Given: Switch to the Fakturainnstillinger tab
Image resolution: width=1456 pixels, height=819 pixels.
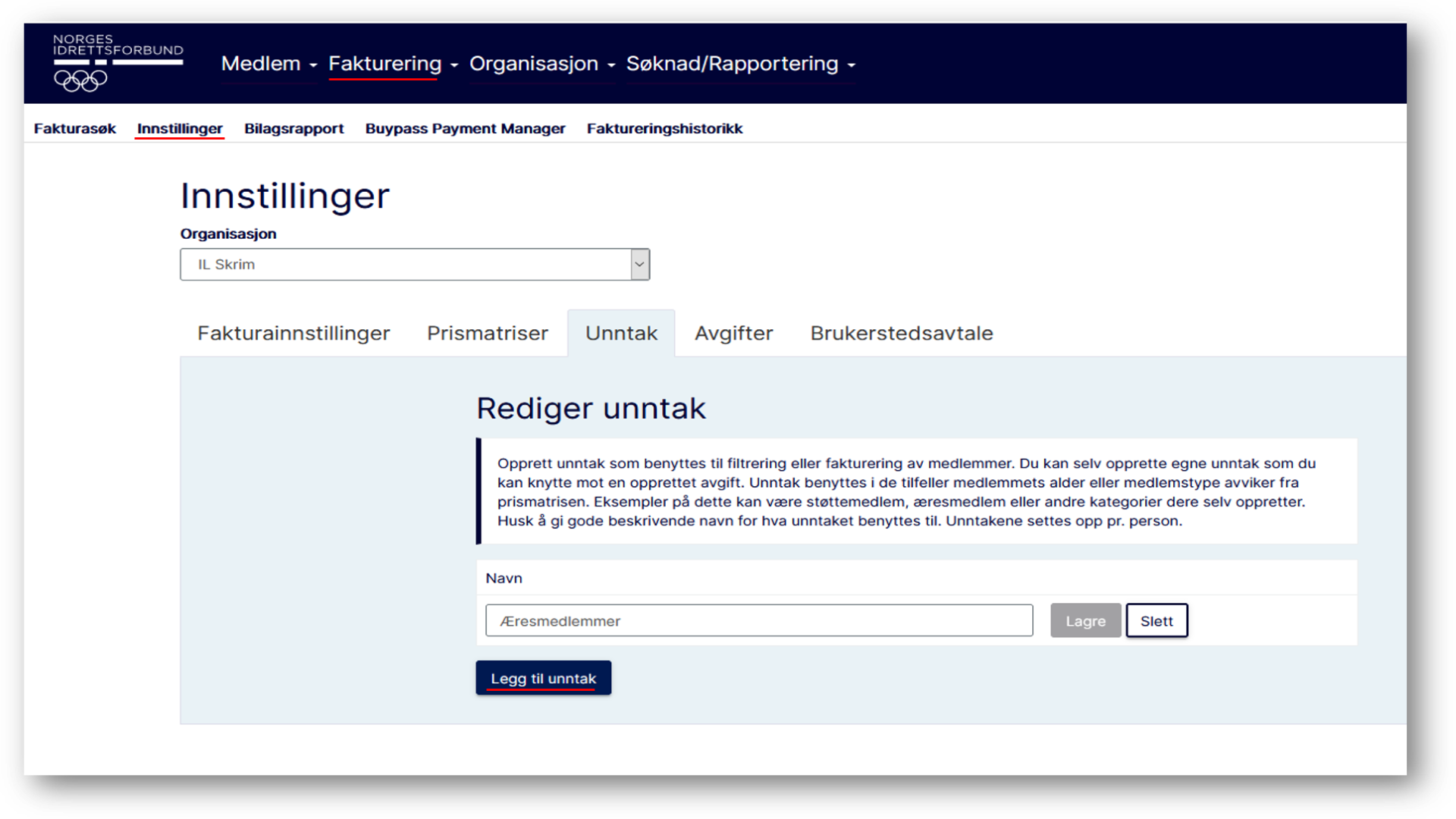Looking at the screenshot, I should 293,333.
